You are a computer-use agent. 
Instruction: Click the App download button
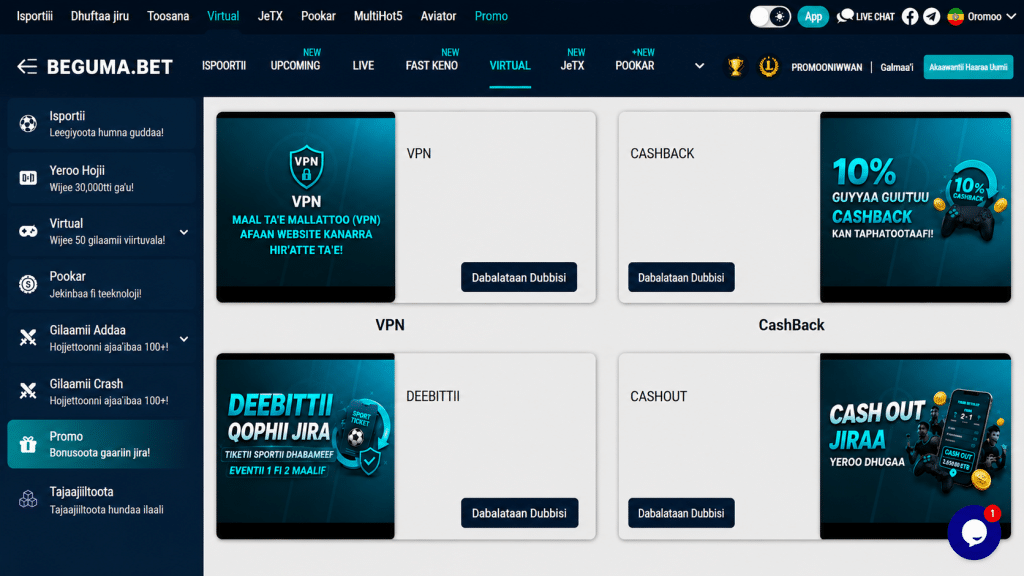coord(813,16)
